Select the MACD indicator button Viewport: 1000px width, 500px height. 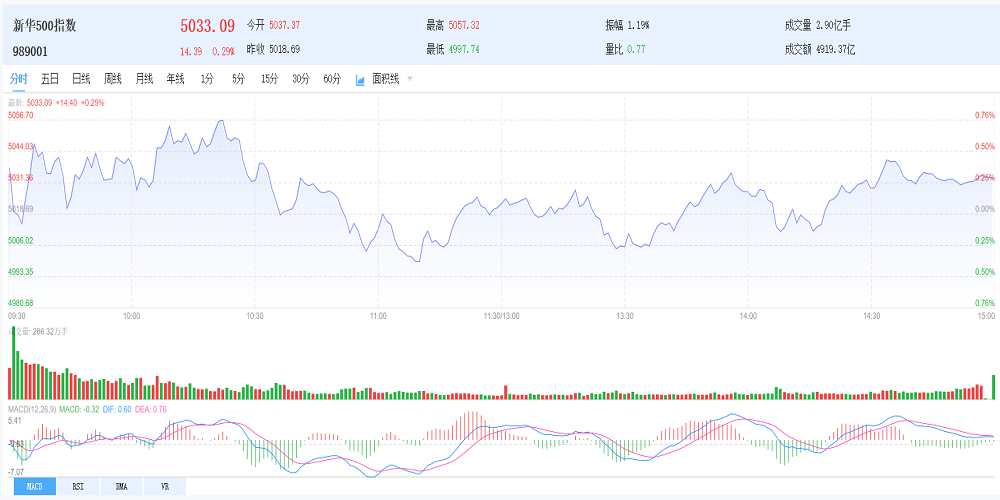(x=34, y=487)
